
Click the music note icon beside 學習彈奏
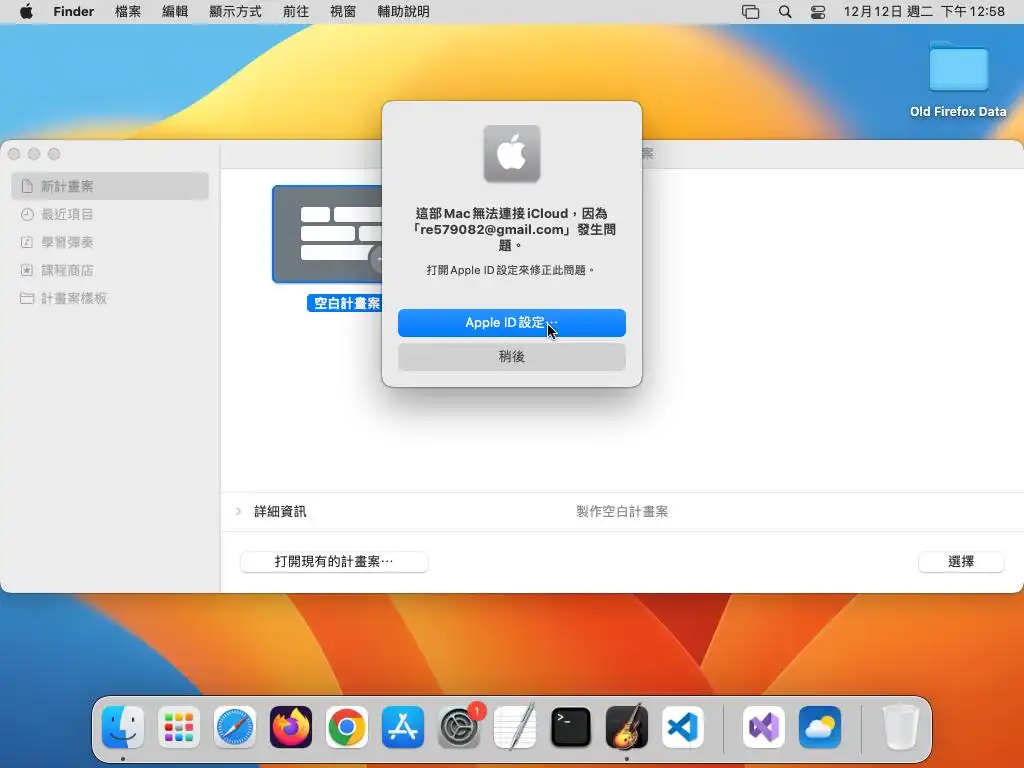(x=27, y=242)
